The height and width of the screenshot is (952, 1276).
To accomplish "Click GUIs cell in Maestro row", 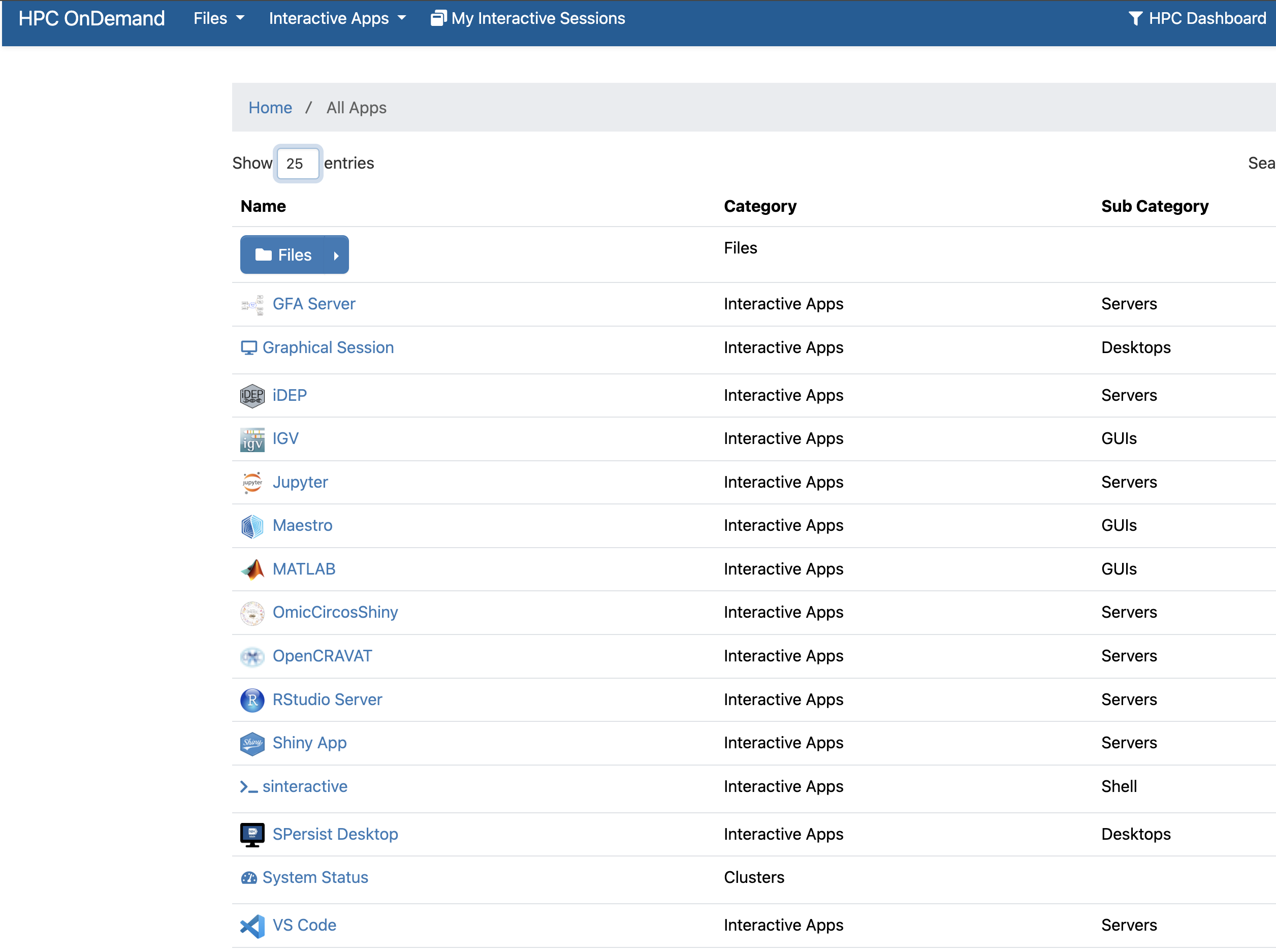I will pyautogui.click(x=1120, y=526).
